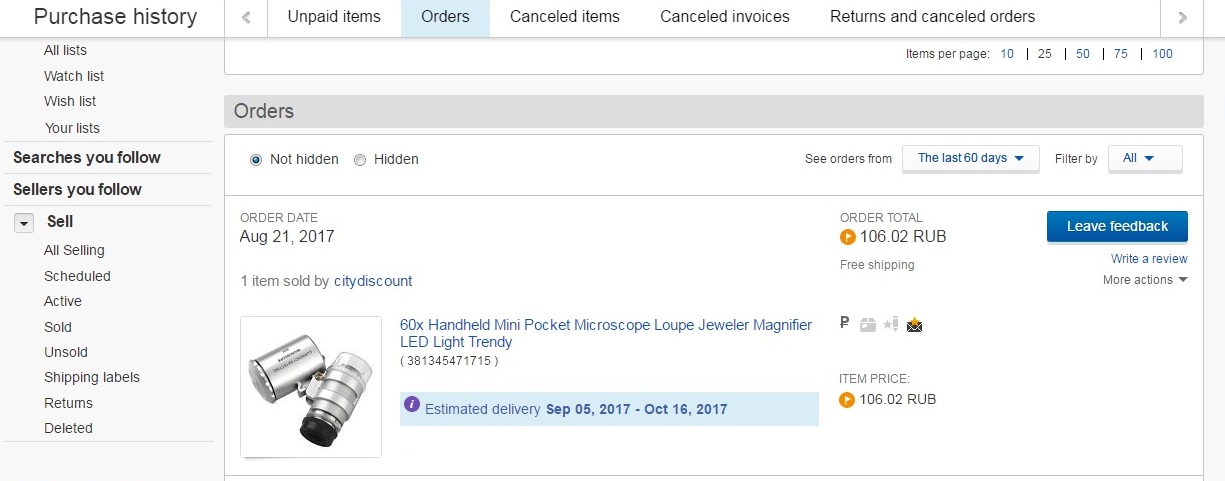The image size is (1225, 481).
Task: Open the citydiscount seller link
Action: pyautogui.click(x=373, y=281)
